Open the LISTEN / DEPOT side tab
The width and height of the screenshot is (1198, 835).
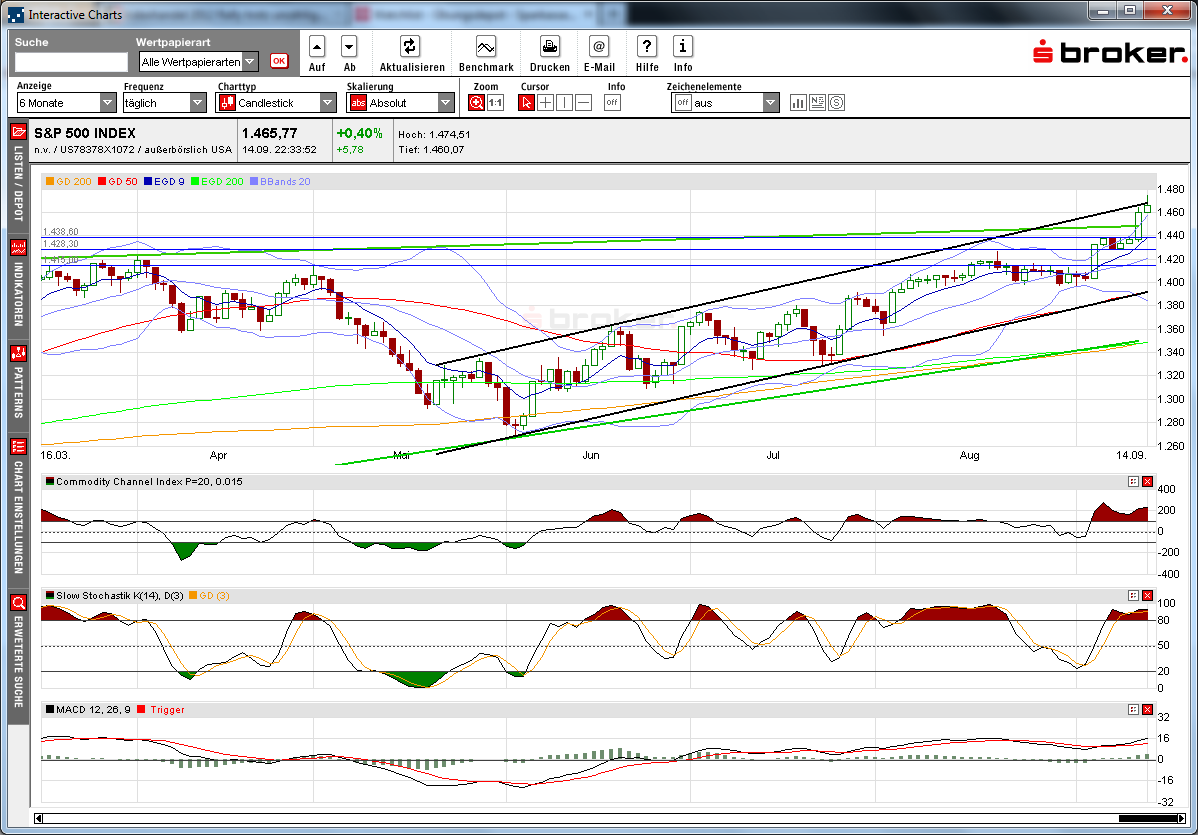pos(18,184)
